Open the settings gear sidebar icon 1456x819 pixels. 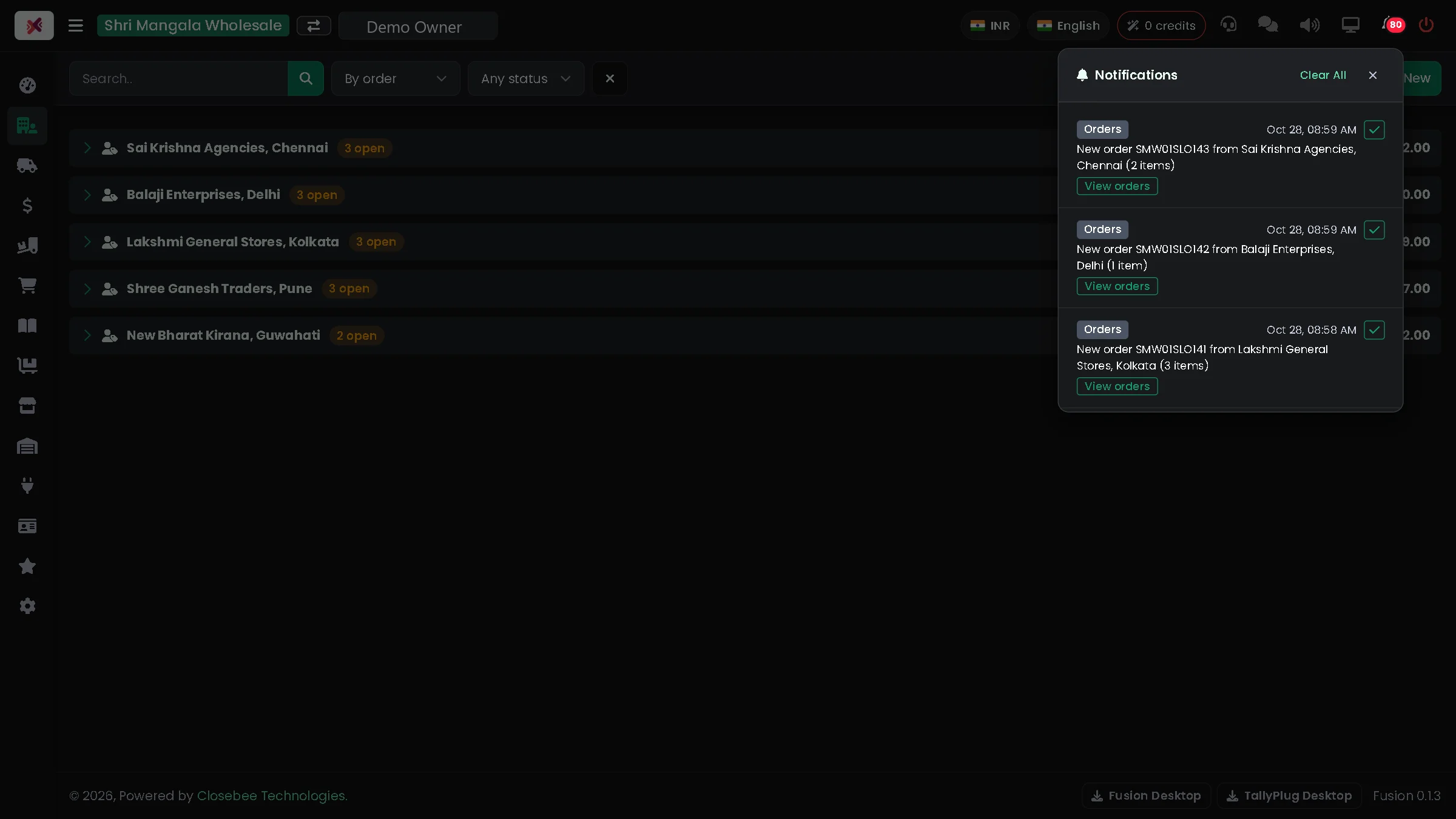coord(27,606)
